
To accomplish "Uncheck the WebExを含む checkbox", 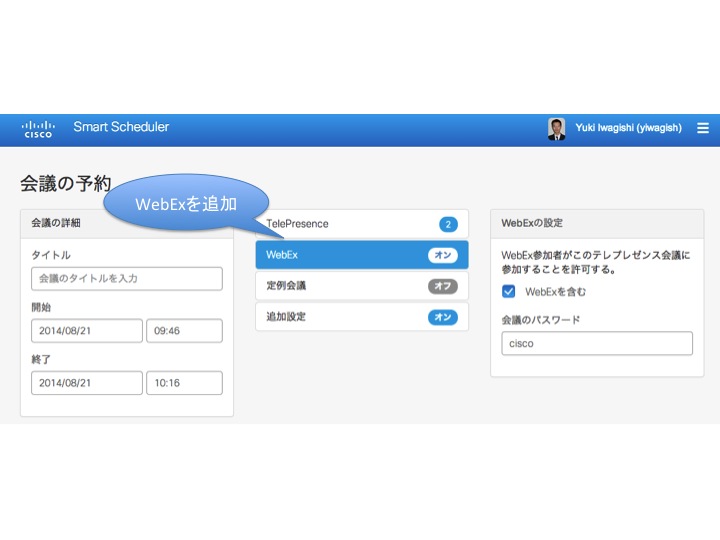I will click(x=509, y=292).
